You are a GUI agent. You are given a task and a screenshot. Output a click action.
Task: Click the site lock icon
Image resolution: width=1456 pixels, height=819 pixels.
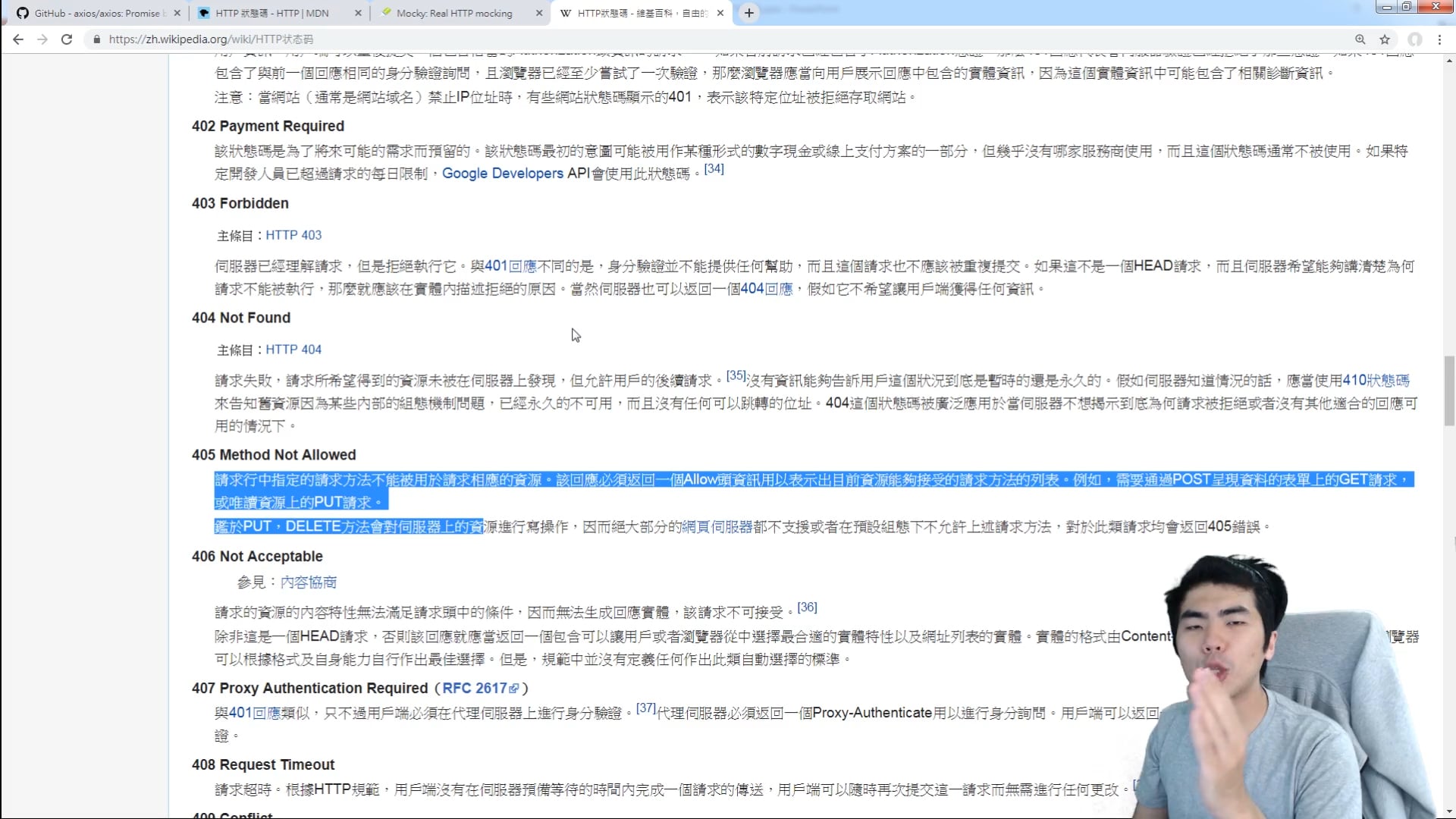click(96, 39)
